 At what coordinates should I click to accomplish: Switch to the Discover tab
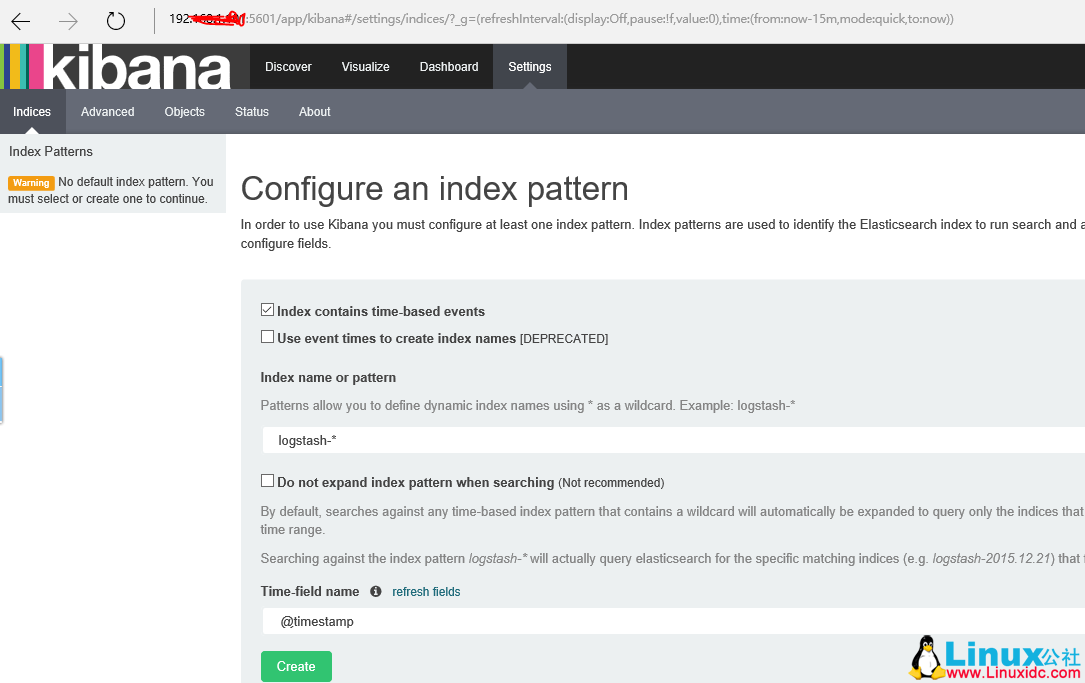coord(288,66)
